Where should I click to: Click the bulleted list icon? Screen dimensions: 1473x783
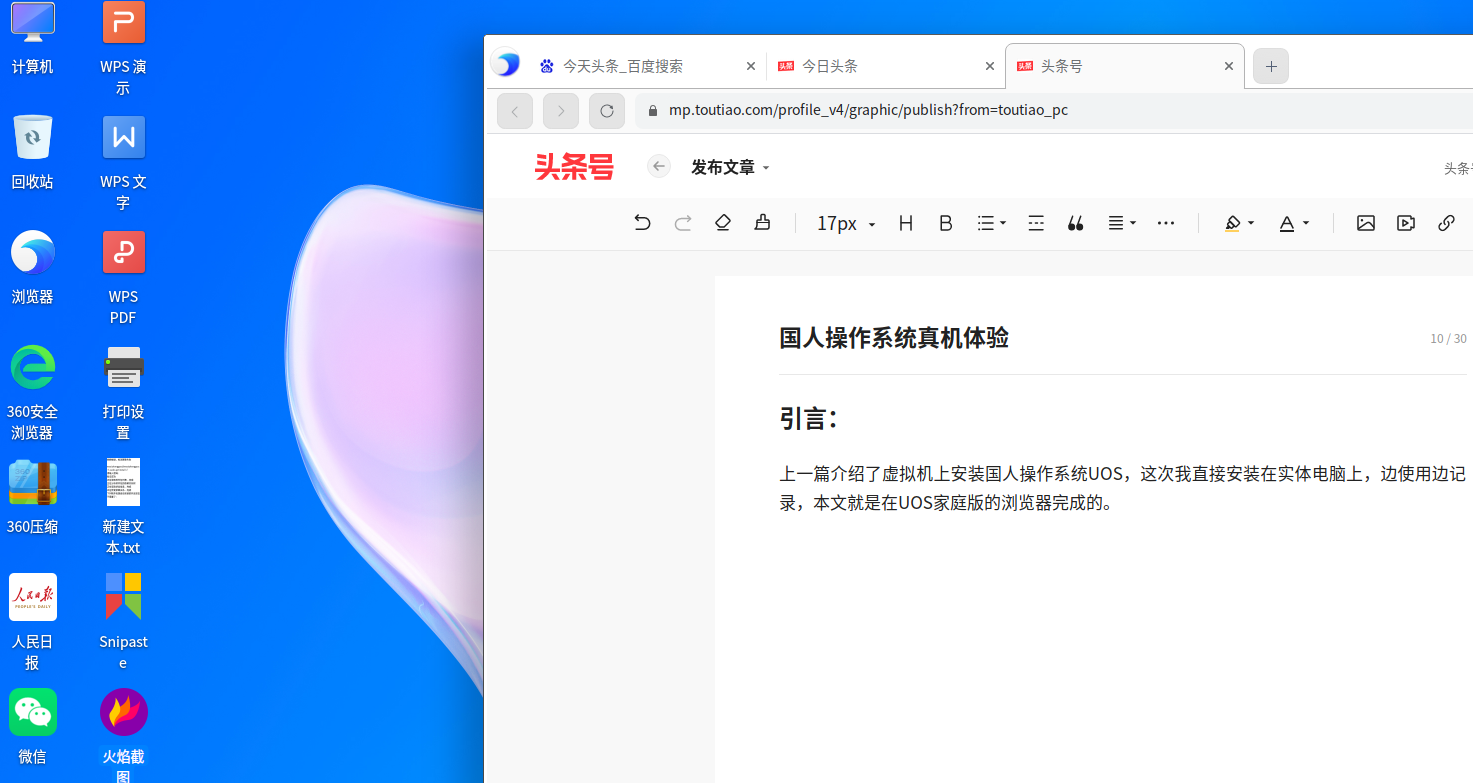[985, 223]
